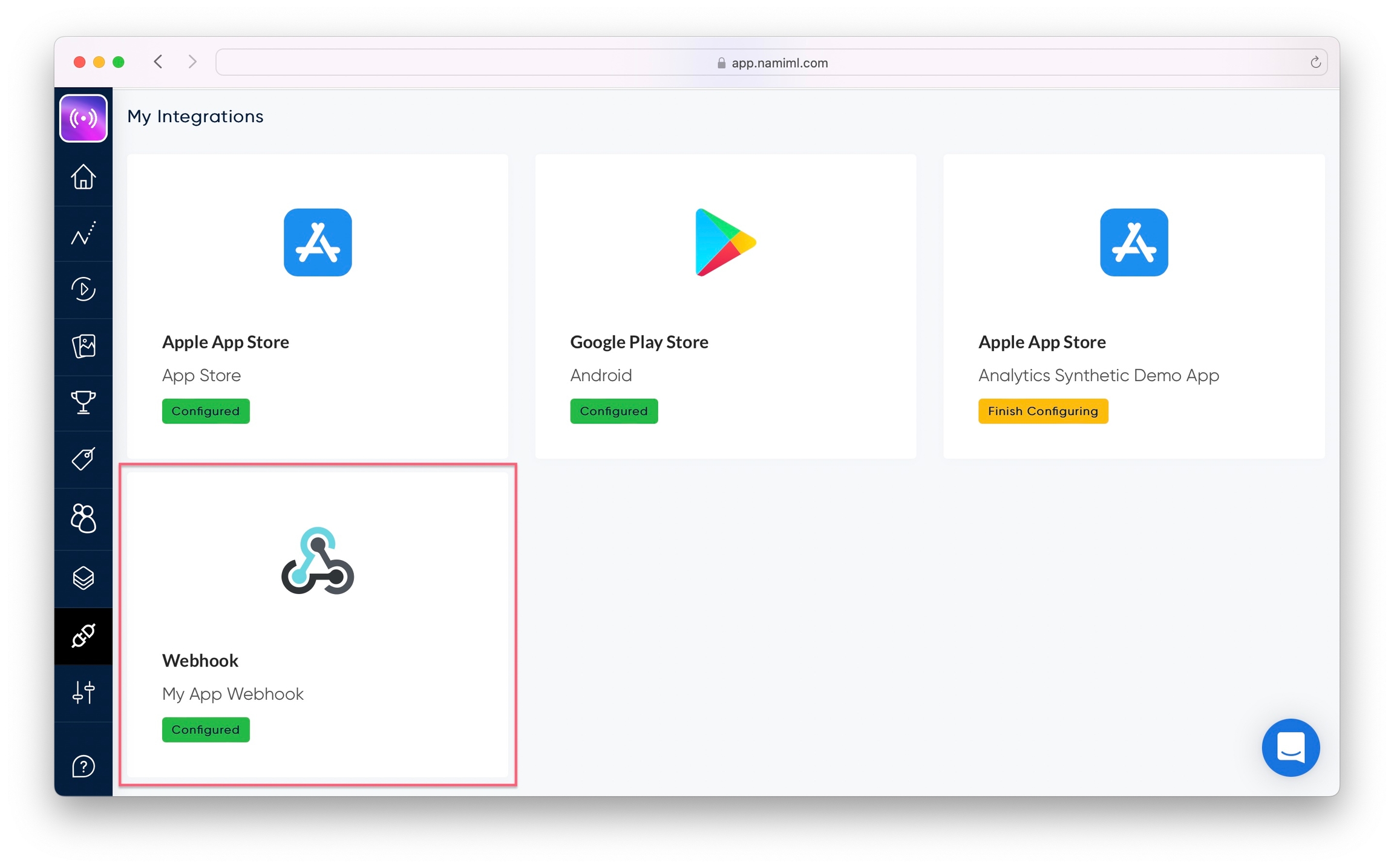Open the Nami app logo icon

83,118
